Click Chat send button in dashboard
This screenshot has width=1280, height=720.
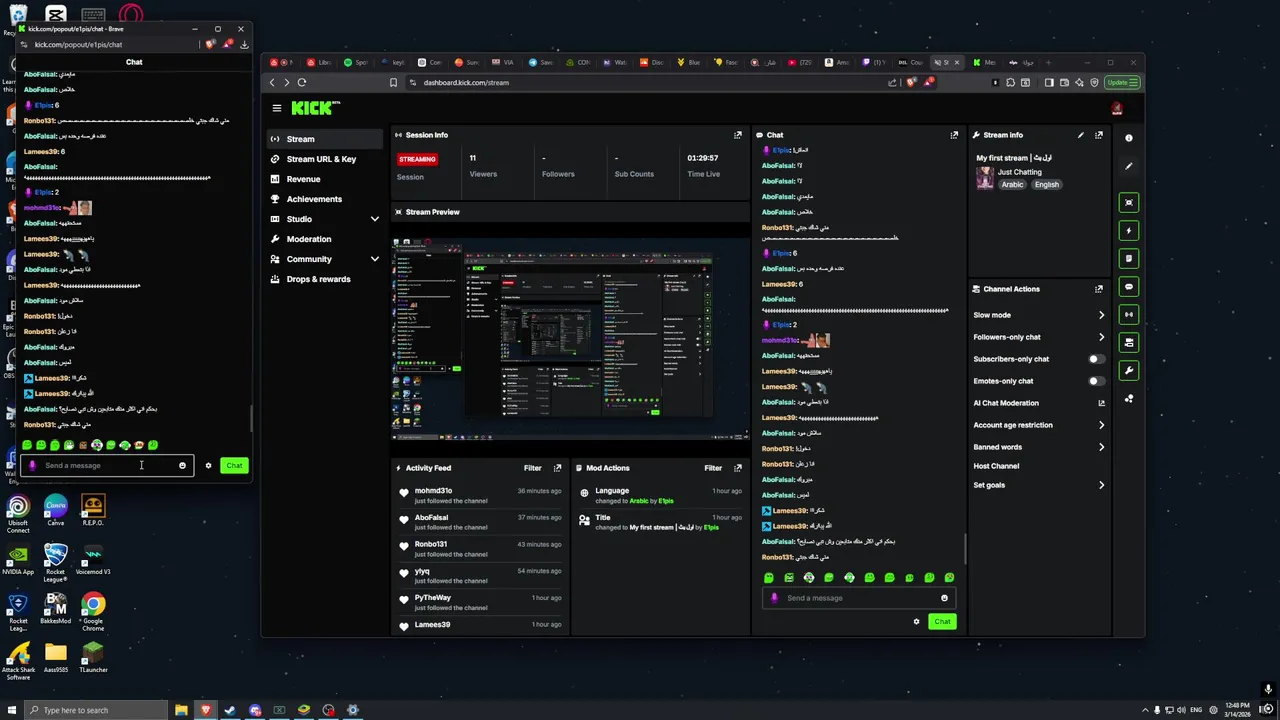click(x=942, y=622)
